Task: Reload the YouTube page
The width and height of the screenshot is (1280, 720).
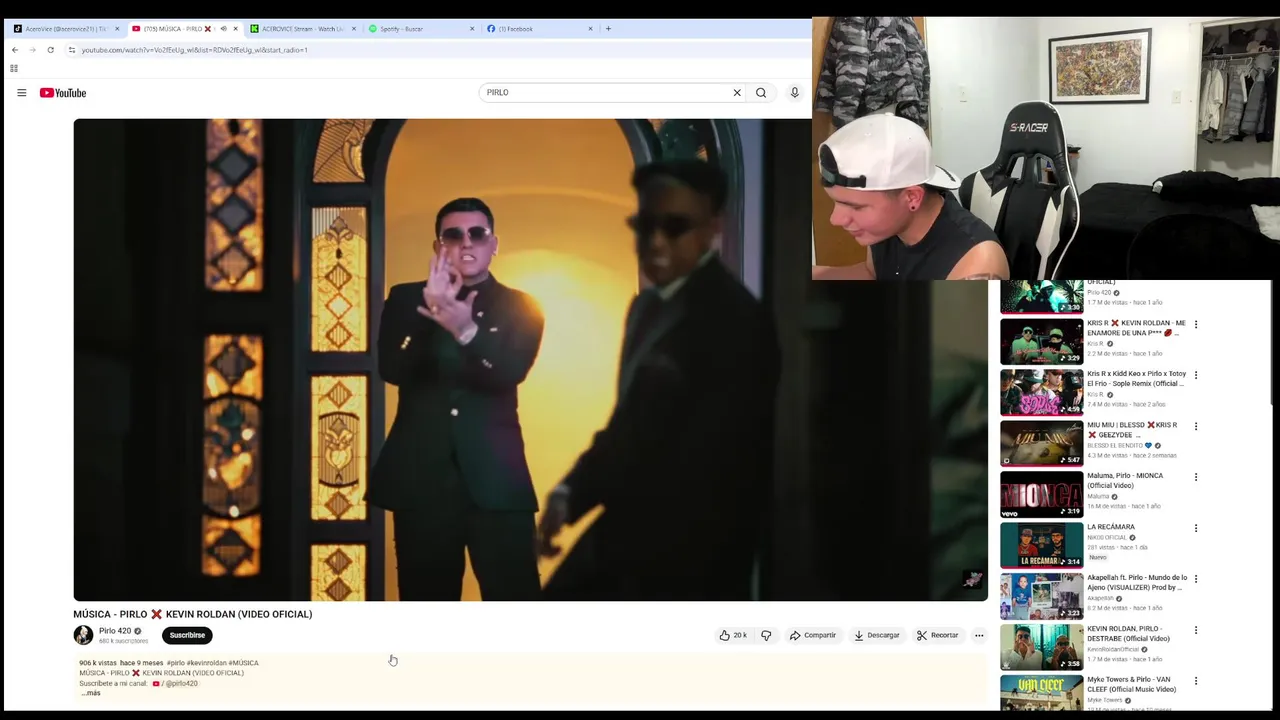Action: pyautogui.click(x=50, y=50)
